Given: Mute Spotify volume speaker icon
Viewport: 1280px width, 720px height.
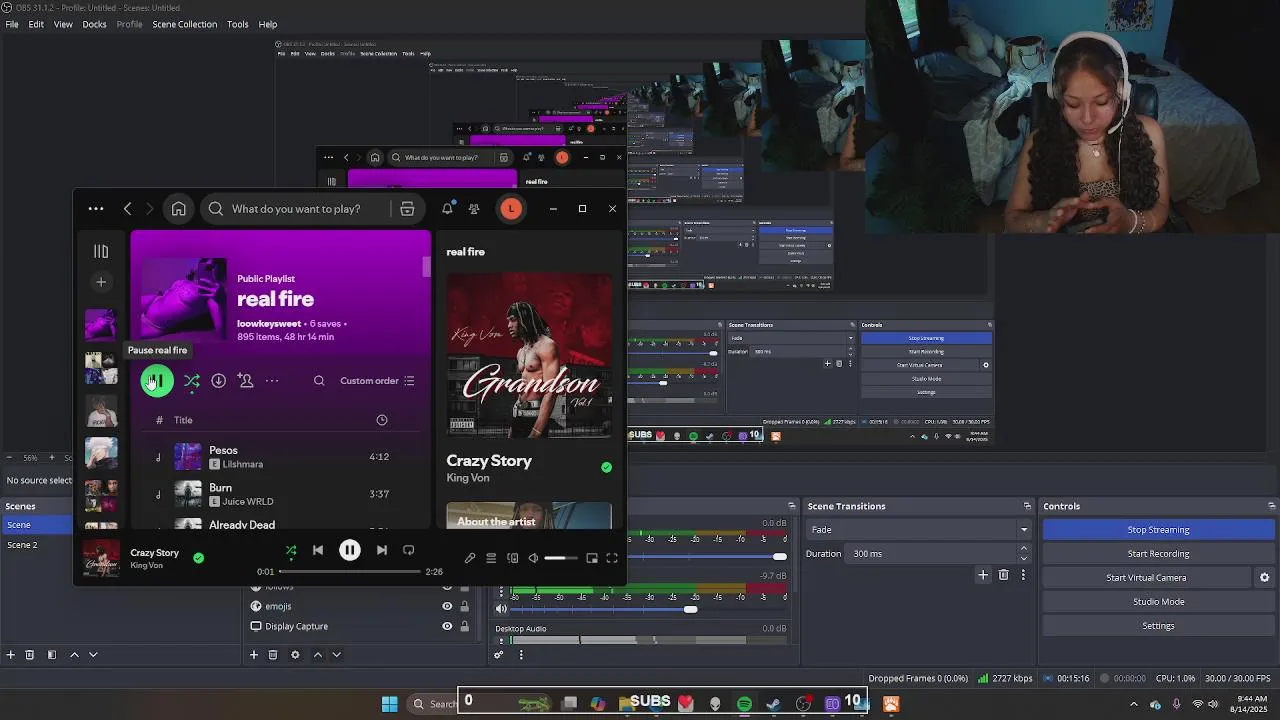Looking at the screenshot, I should coord(533,558).
